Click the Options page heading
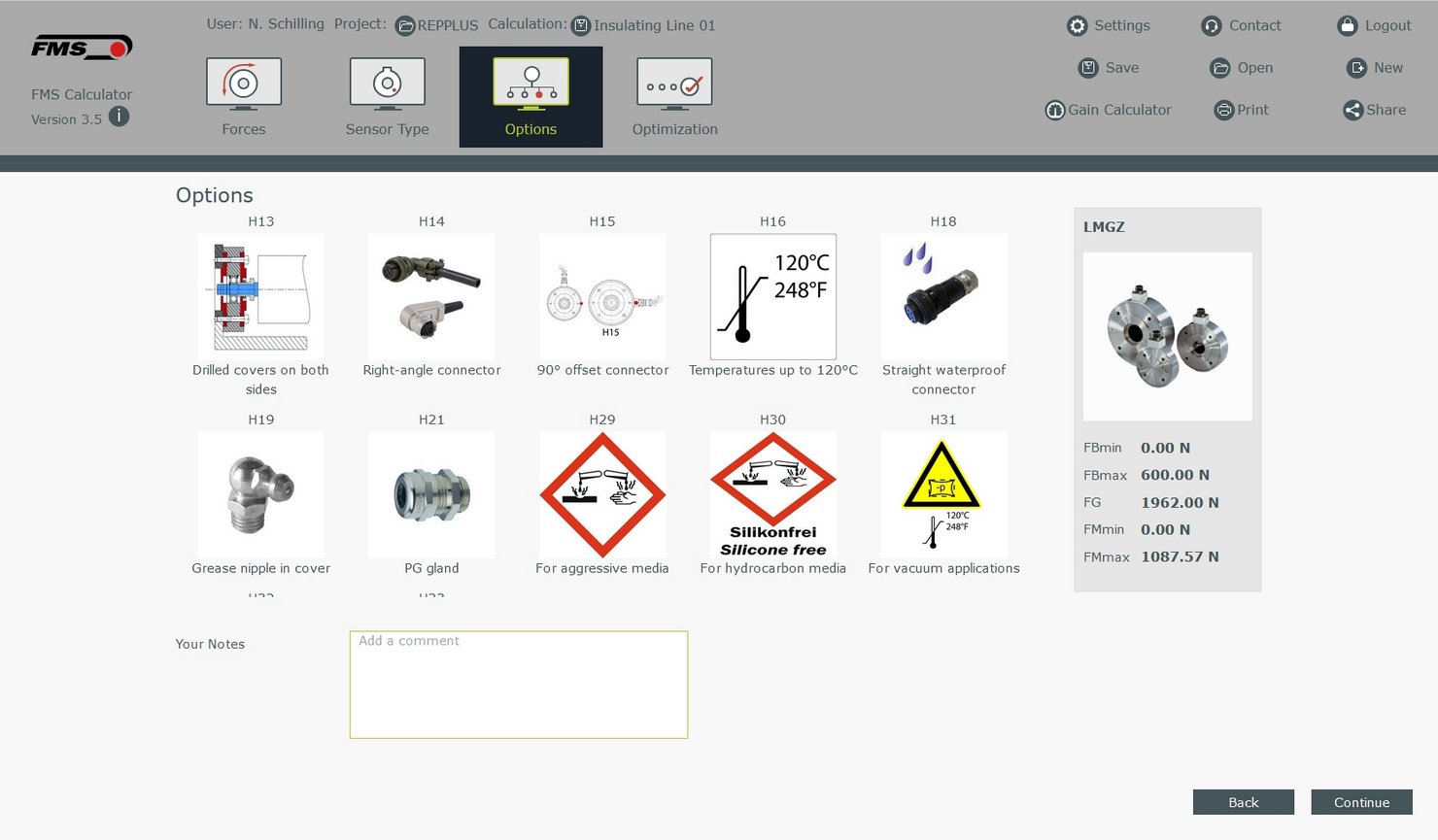 coord(215,195)
